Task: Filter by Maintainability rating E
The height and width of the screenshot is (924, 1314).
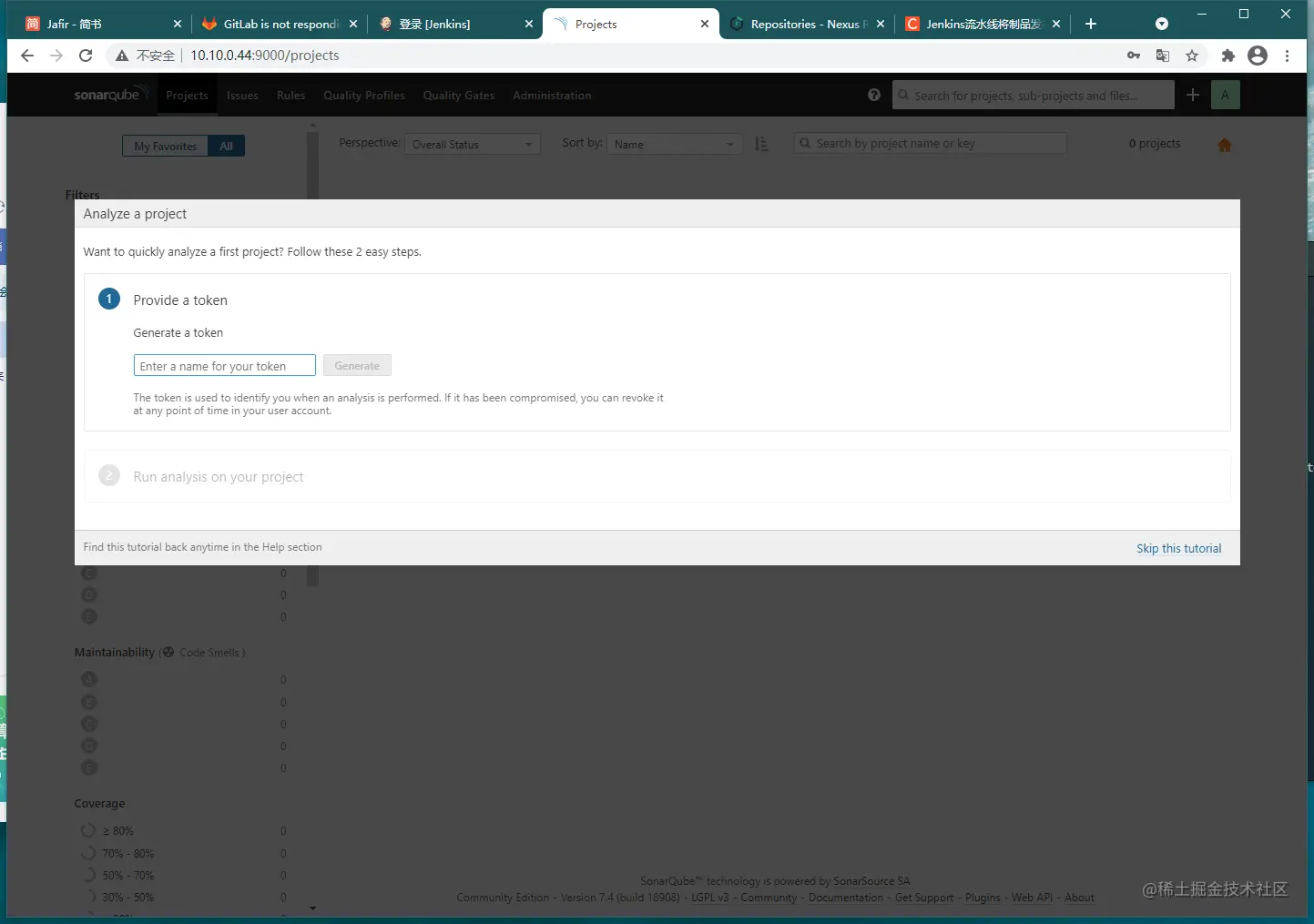Action: click(89, 767)
